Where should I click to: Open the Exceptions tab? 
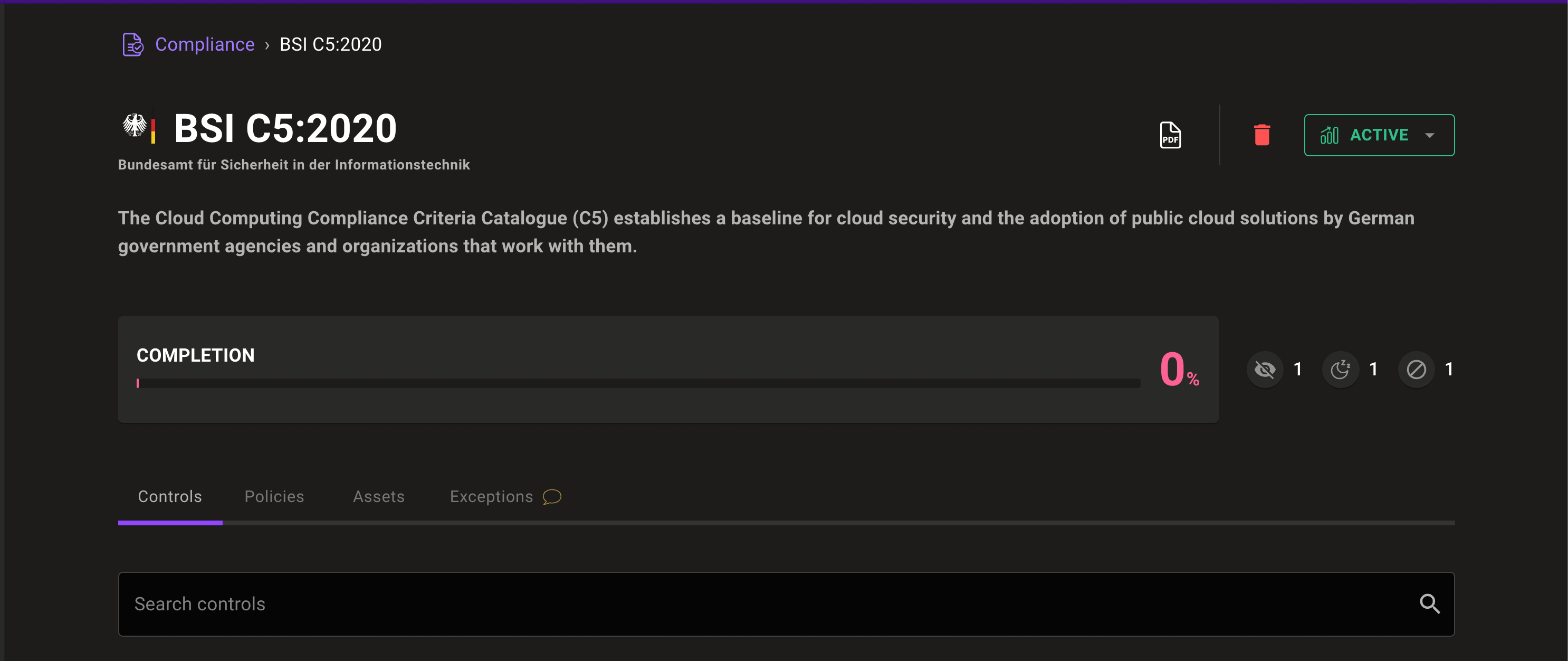(491, 496)
